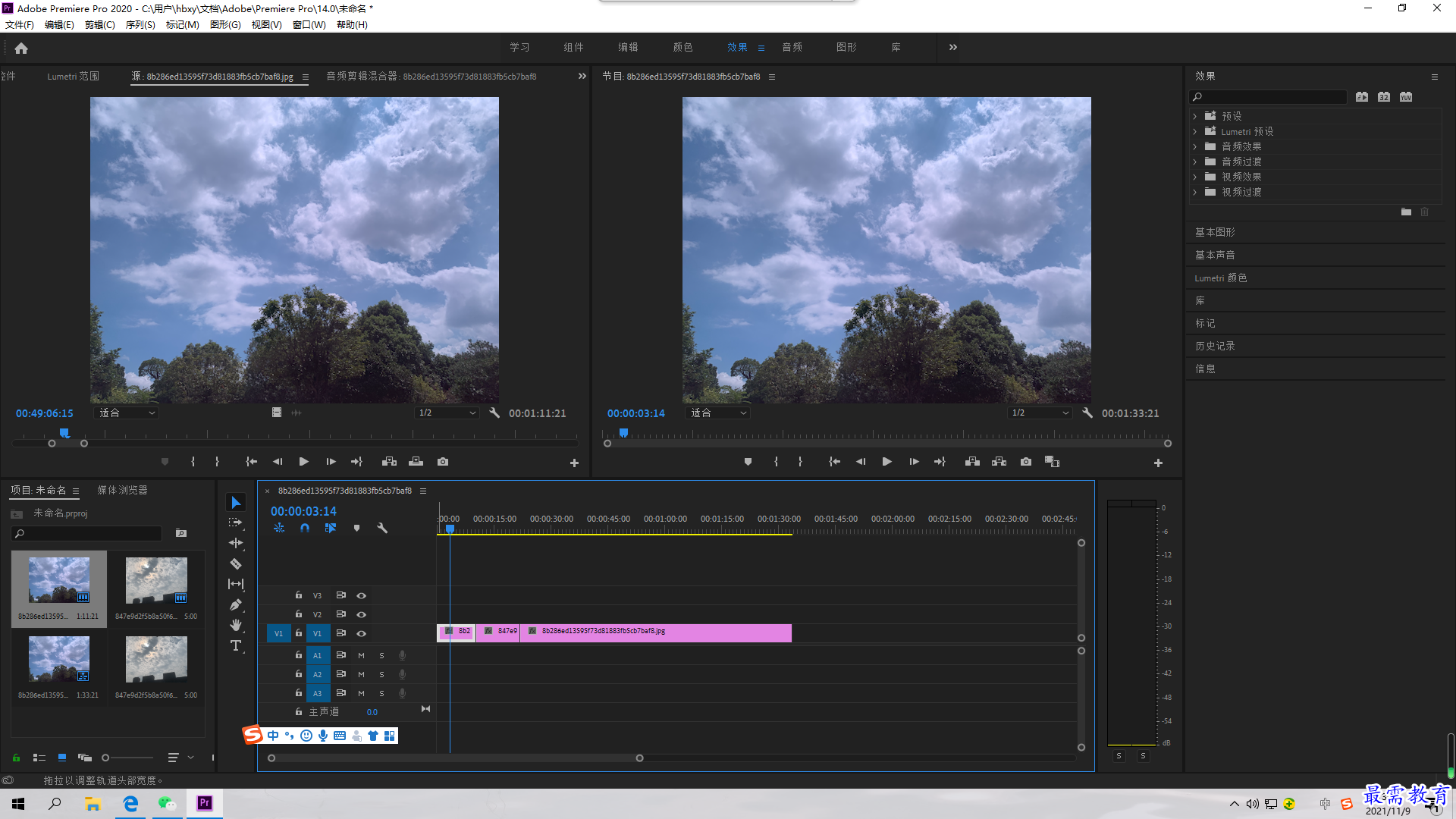Toggle V1 track output eye
This screenshot has height=819, width=1456.
pyautogui.click(x=362, y=633)
